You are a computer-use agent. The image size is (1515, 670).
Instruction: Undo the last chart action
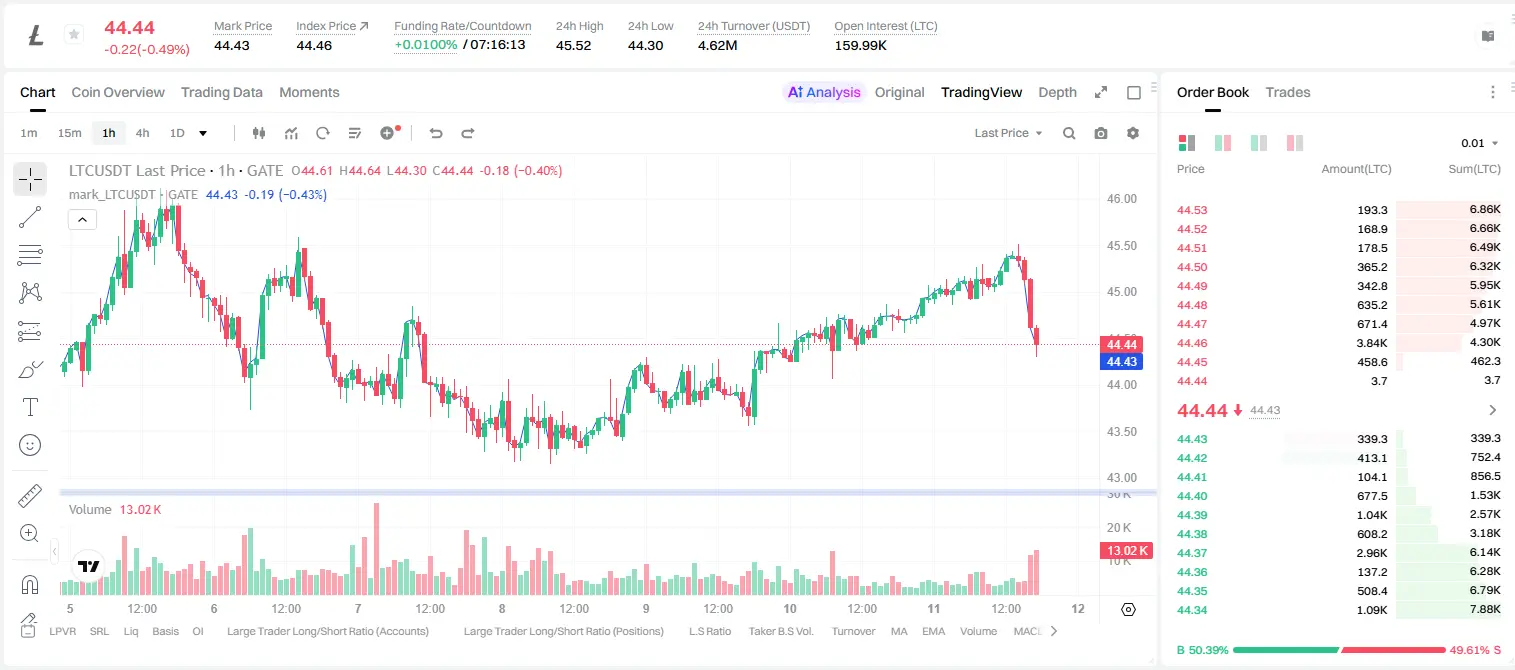coord(436,133)
